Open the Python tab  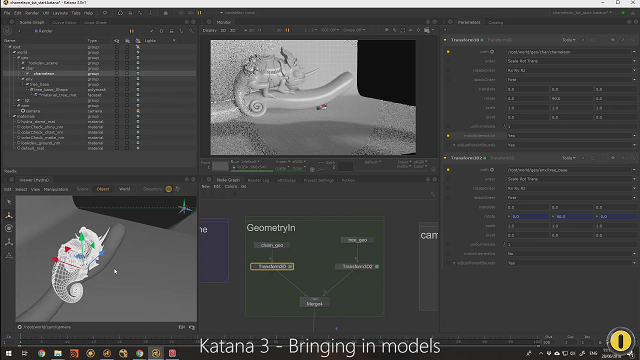click(348, 180)
